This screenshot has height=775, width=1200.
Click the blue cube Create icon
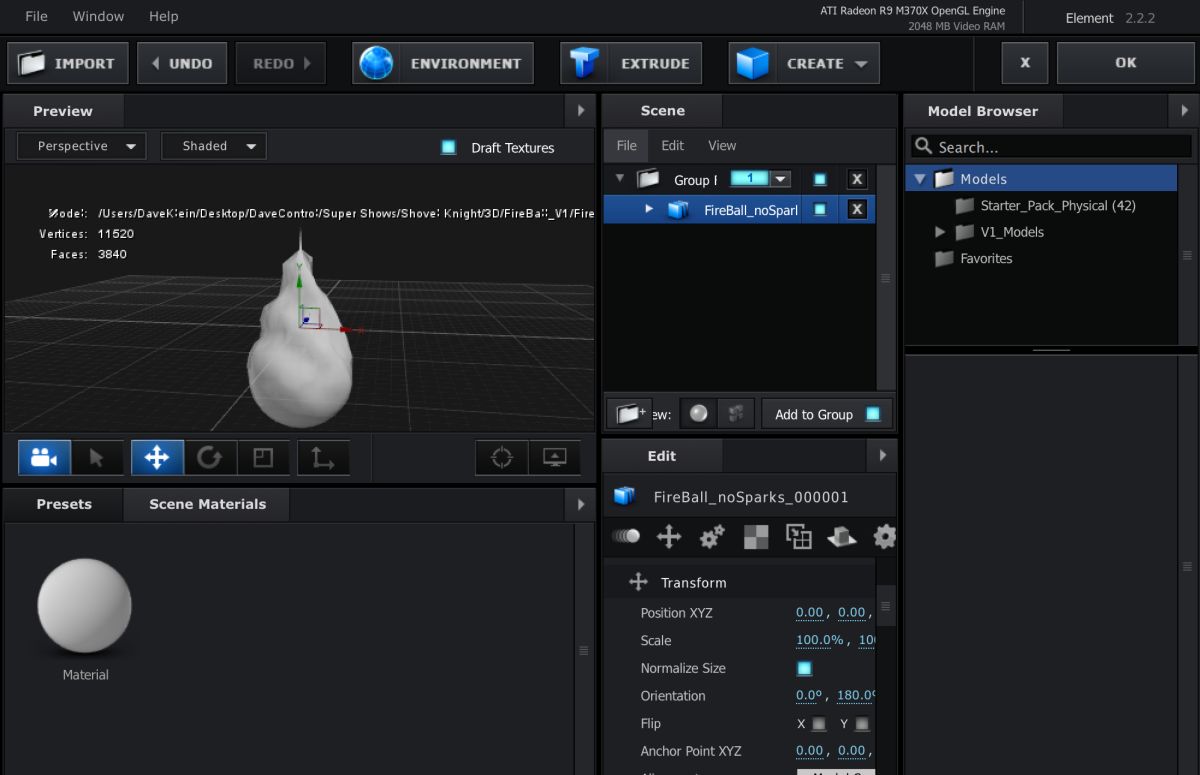(x=753, y=63)
